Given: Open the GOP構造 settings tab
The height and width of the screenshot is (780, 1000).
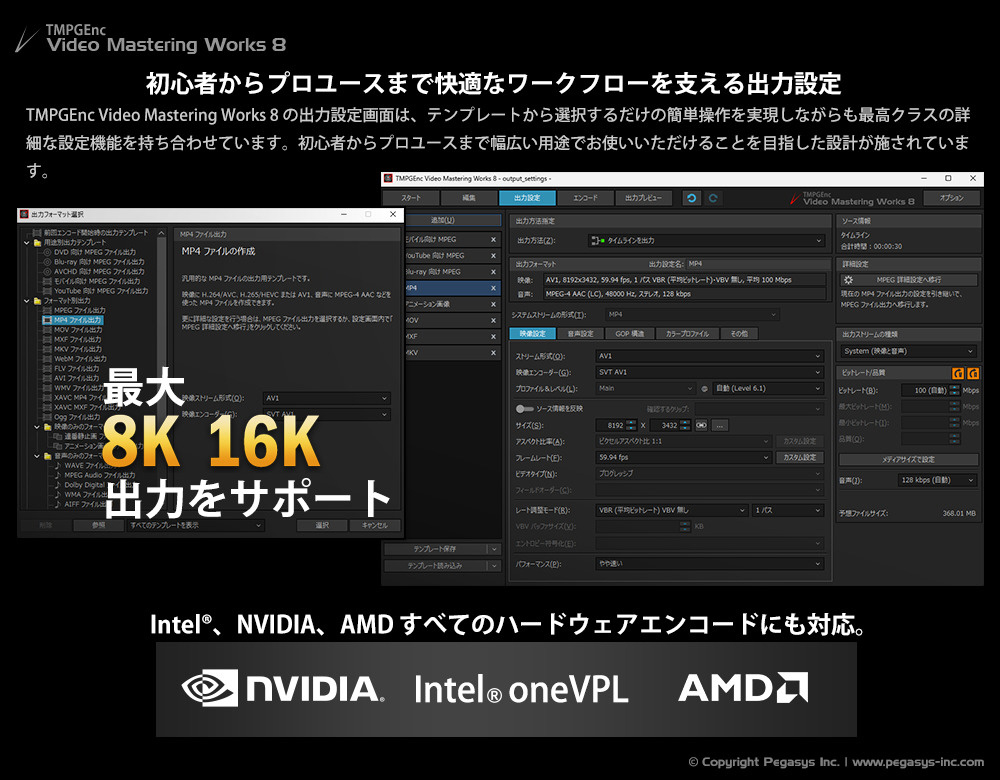Looking at the screenshot, I should [x=629, y=334].
